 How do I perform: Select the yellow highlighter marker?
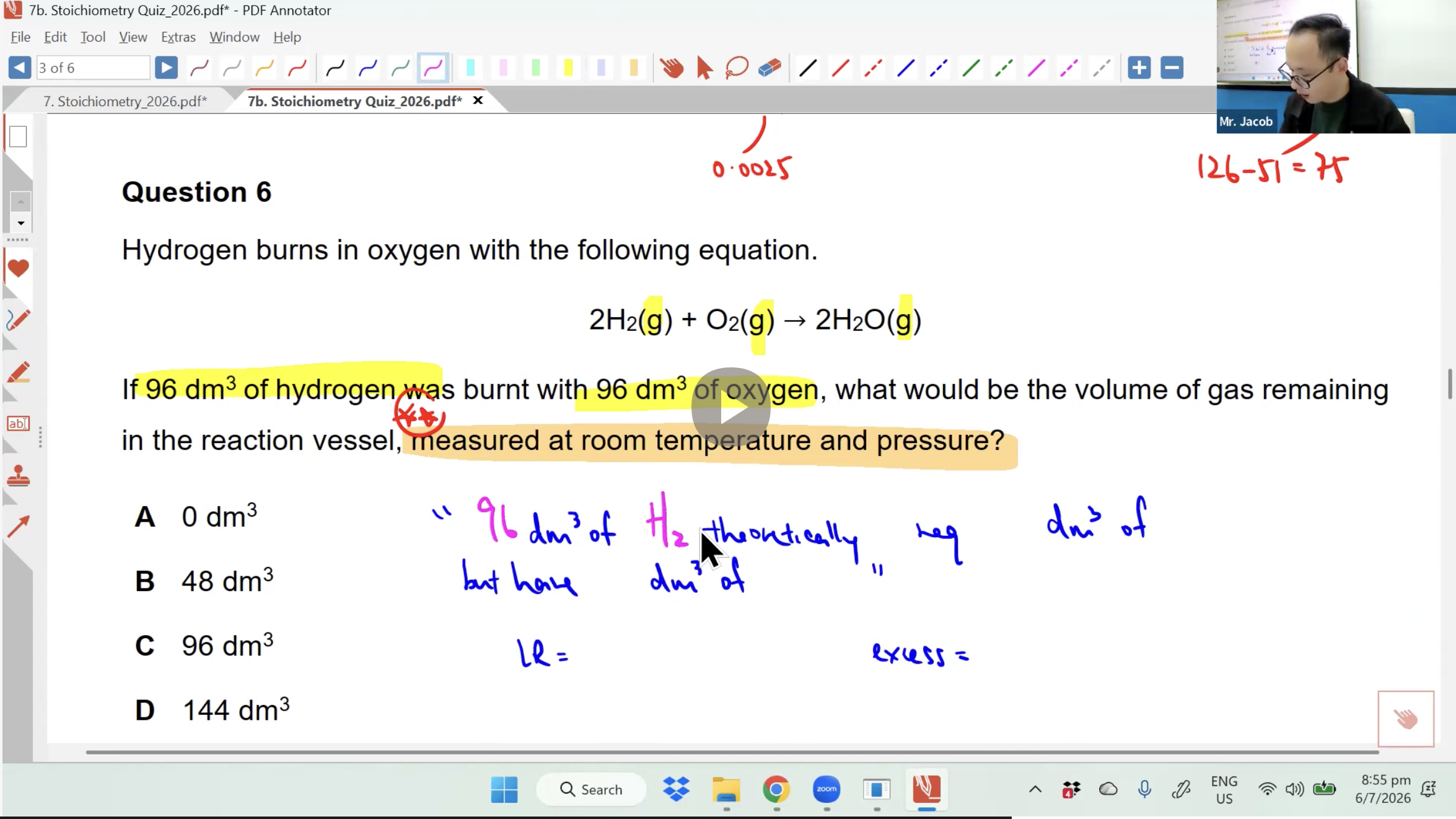click(x=568, y=68)
